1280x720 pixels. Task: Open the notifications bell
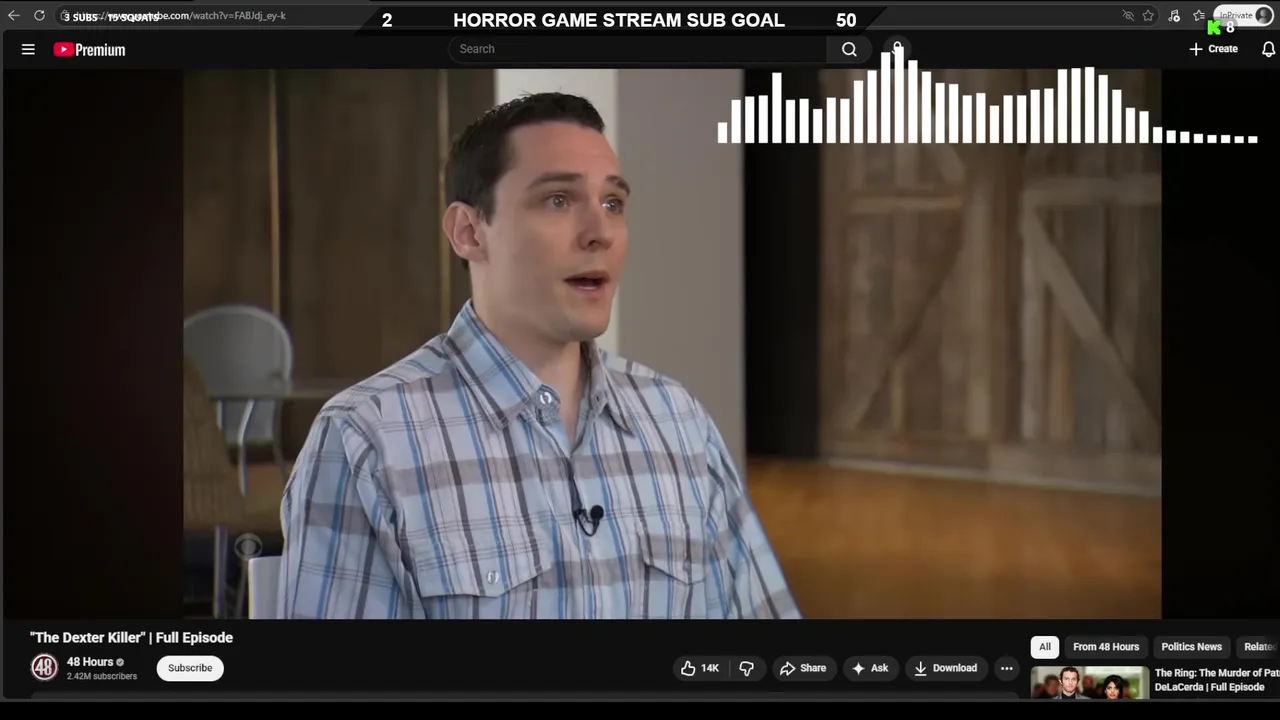pyautogui.click(x=1268, y=49)
